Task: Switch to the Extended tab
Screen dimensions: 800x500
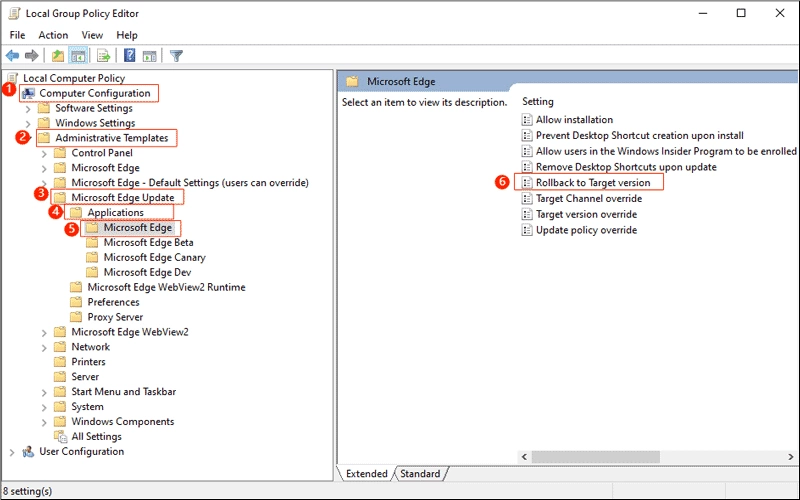Action: click(x=366, y=473)
